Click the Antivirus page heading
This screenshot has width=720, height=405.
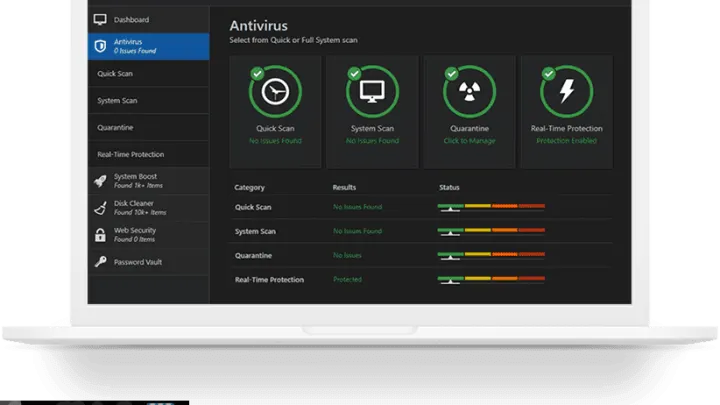tap(259, 26)
